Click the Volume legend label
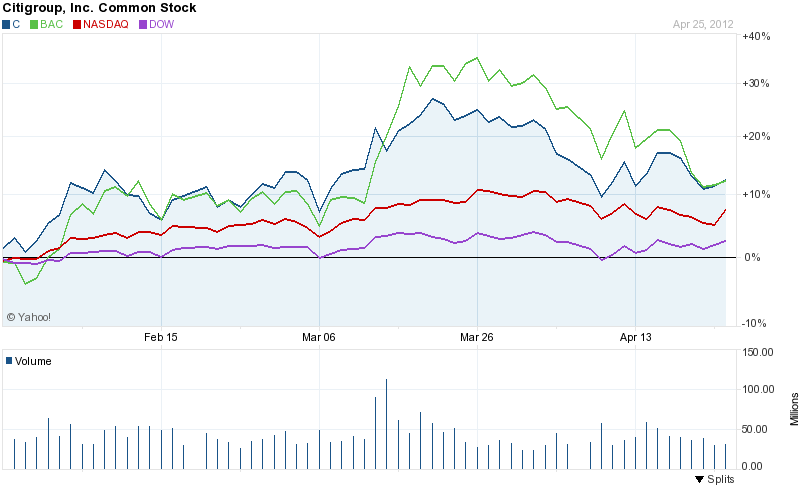Viewport: 800px width, 488px height. [33, 361]
